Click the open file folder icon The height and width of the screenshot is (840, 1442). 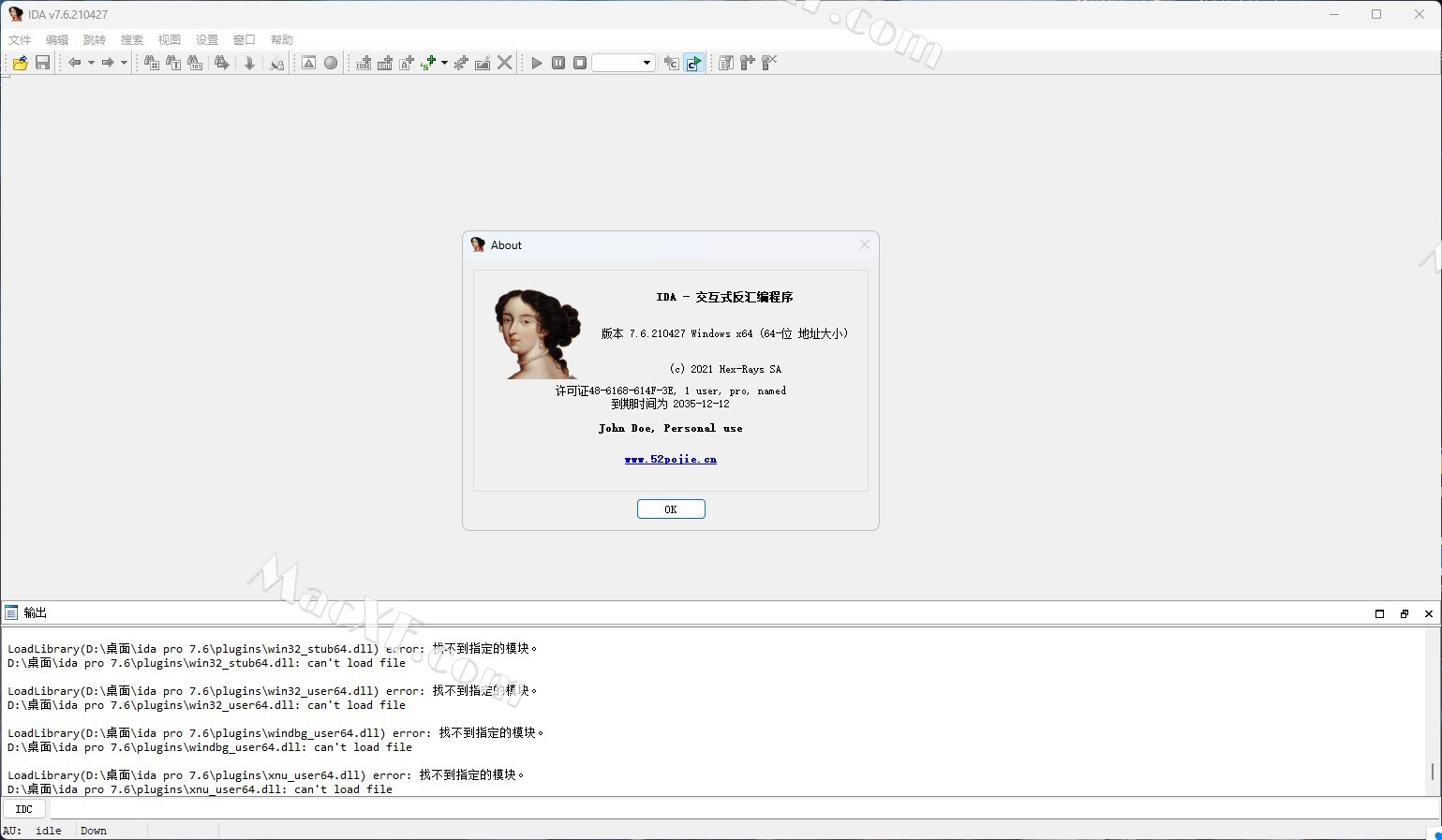(x=20, y=63)
